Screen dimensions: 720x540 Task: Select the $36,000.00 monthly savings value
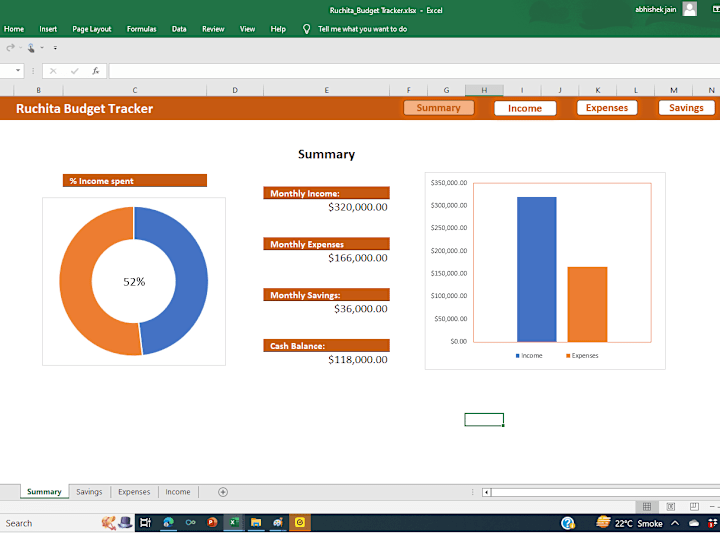click(361, 309)
